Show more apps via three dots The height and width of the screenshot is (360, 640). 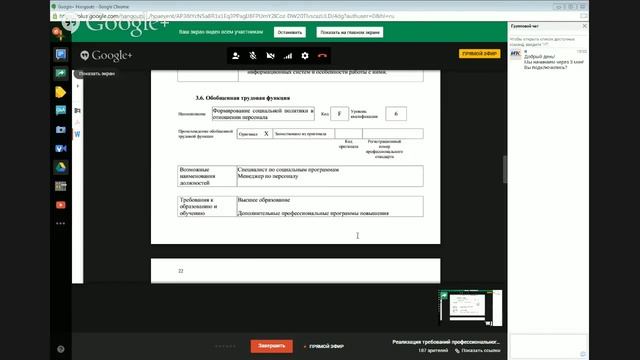pyautogui.click(x=61, y=223)
